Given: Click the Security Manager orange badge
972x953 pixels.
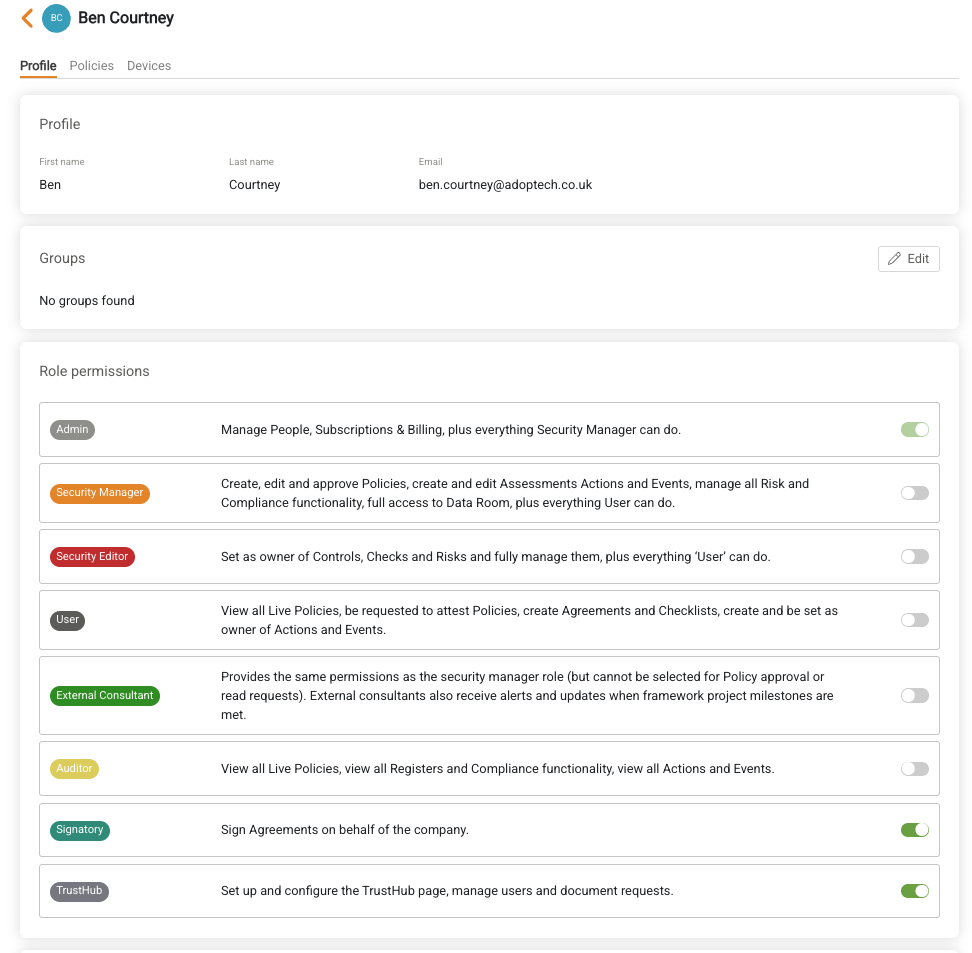Looking at the screenshot, I should click(100, 493).
